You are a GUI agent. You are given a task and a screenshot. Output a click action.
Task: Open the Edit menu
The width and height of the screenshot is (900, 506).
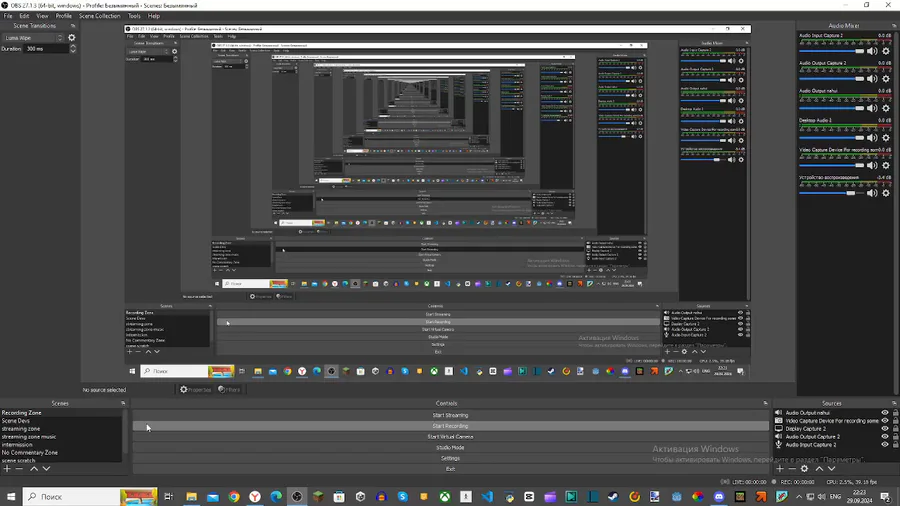24,16
